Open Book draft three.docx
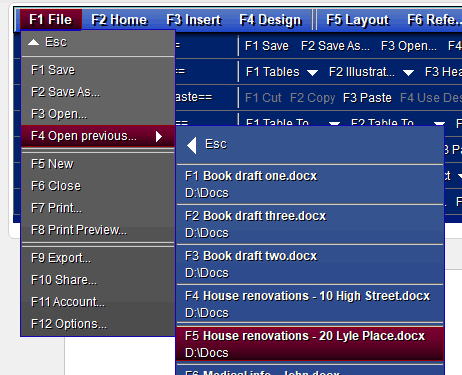This screenshot has width=462, height=375. [310, 224]
